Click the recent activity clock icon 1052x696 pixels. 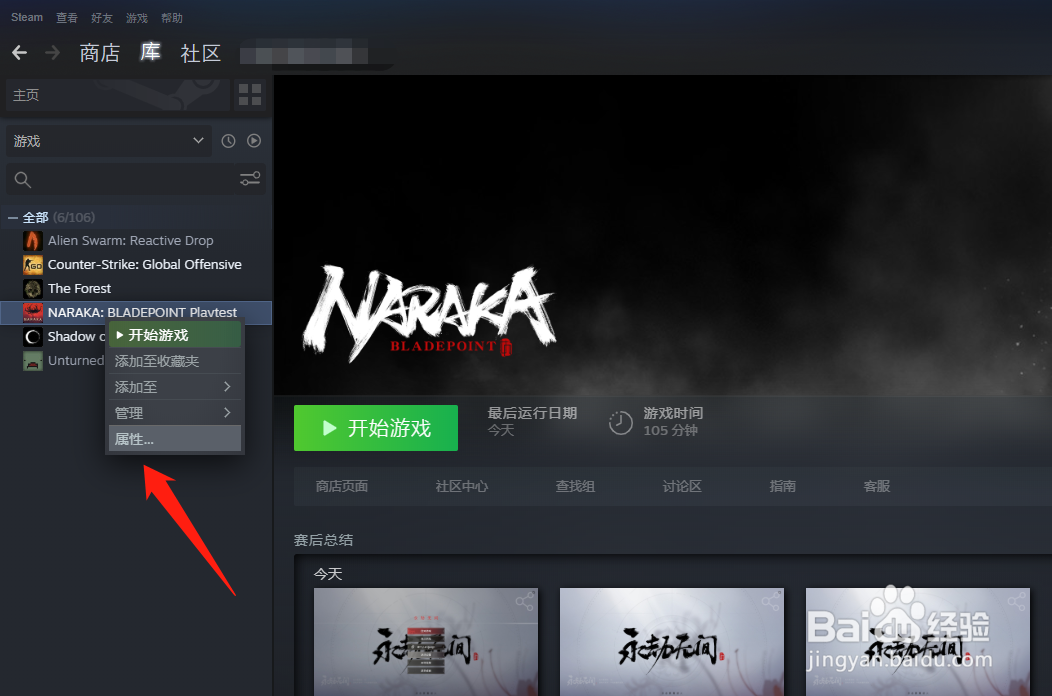point(228,140)
